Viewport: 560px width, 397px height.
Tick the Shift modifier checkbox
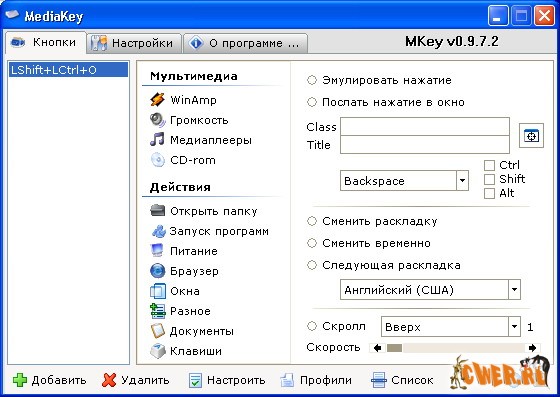coord(489,179)
